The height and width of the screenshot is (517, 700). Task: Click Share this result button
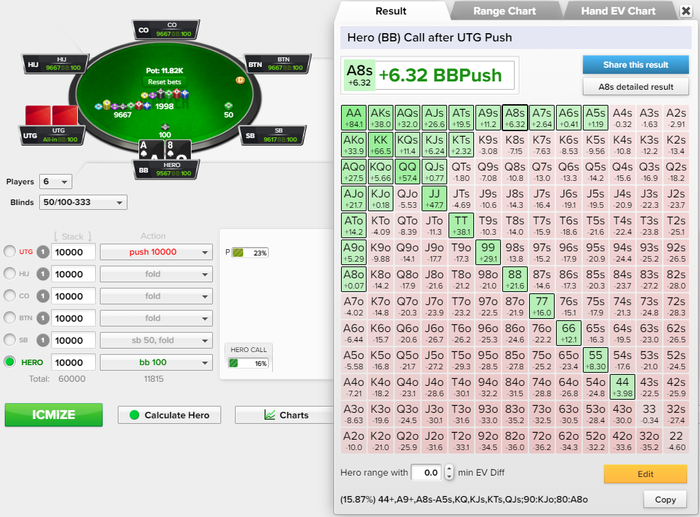click(636, 65)
